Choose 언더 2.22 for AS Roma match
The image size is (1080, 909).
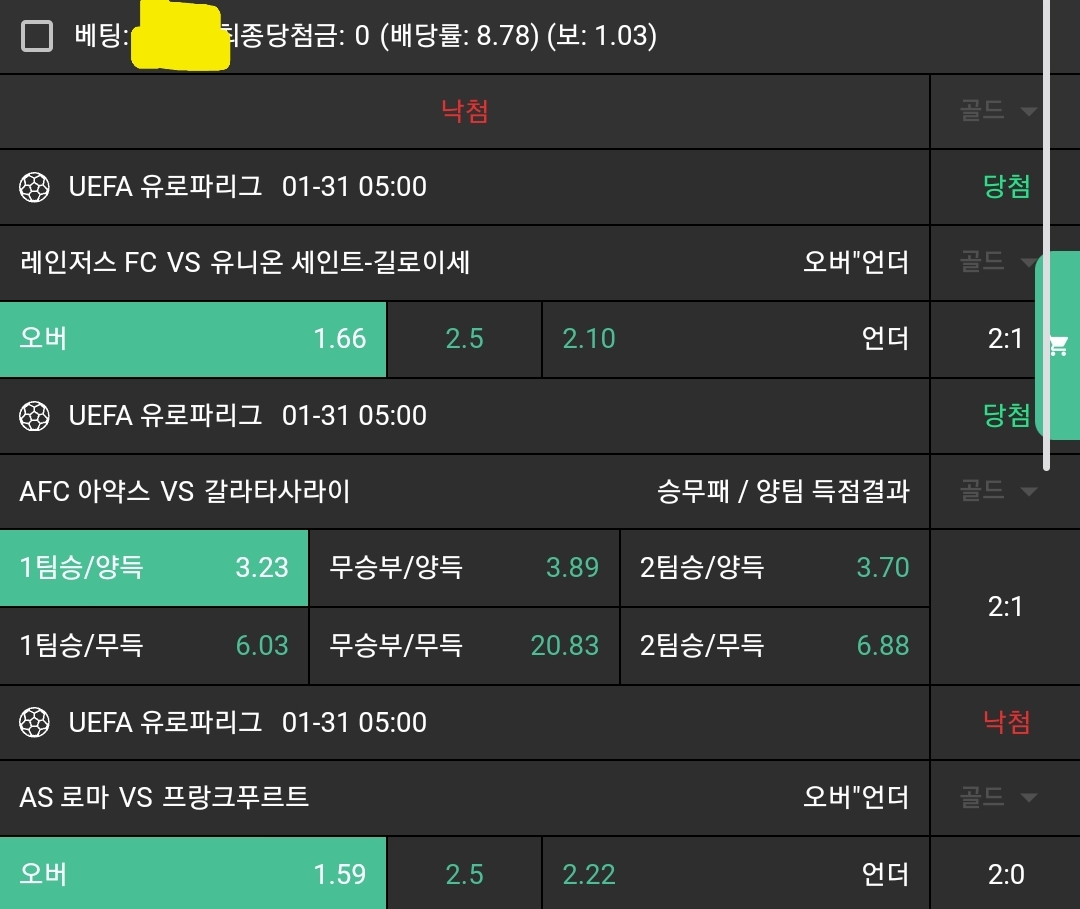tap(735, 874)
